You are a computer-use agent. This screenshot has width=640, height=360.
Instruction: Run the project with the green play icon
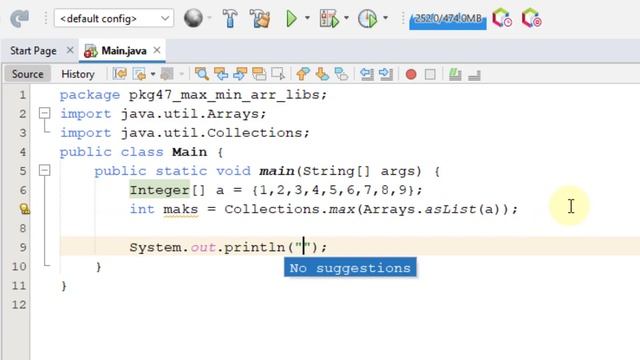291,18
